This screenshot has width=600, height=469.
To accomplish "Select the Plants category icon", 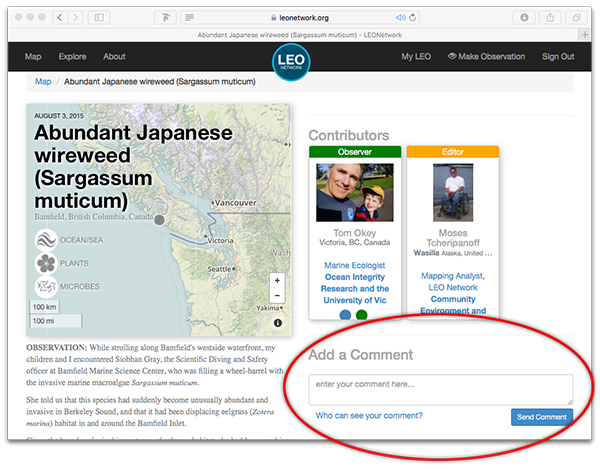I will tap(46, 264).
